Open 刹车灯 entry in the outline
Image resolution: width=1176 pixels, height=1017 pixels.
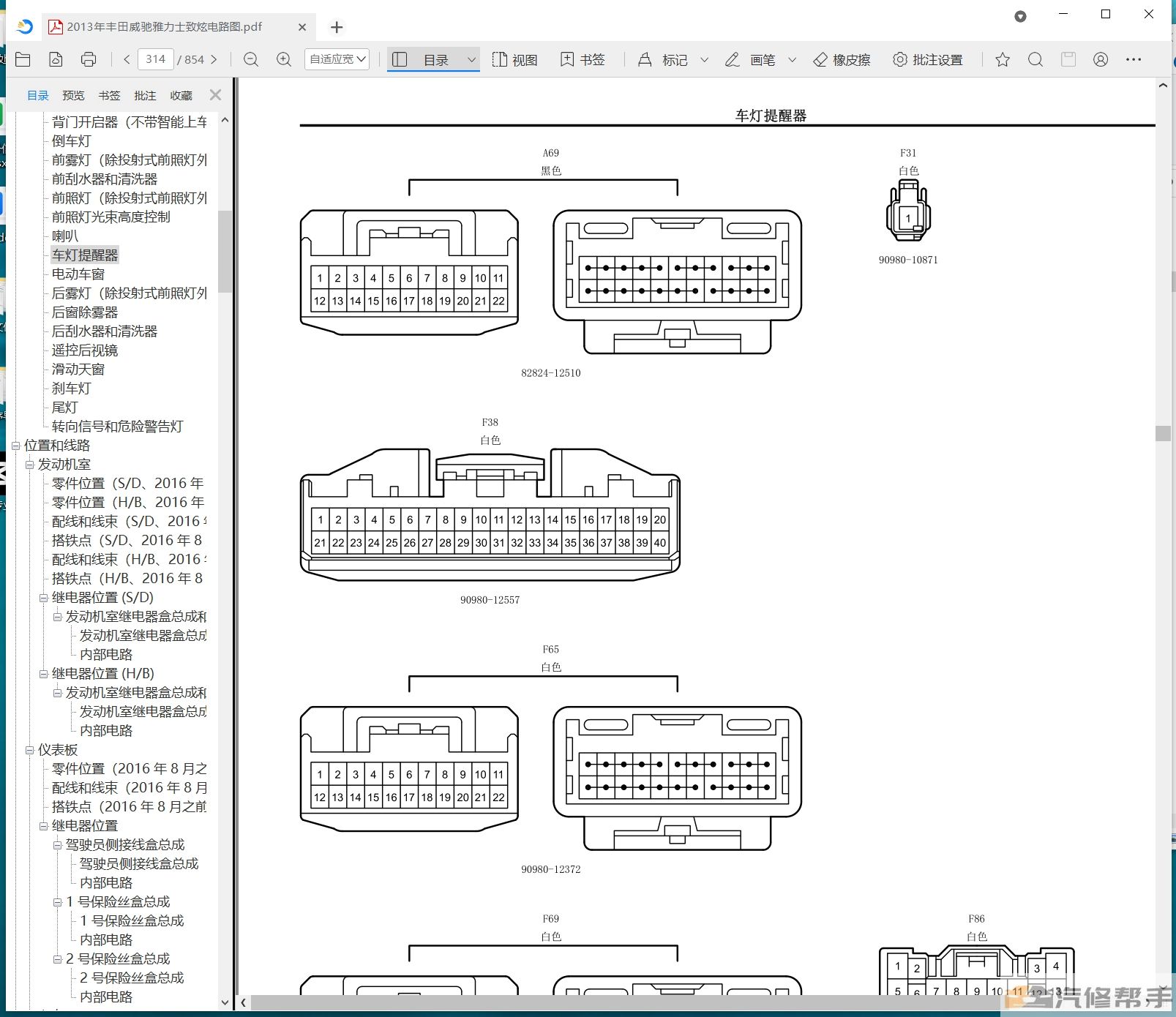pos(72,388)
